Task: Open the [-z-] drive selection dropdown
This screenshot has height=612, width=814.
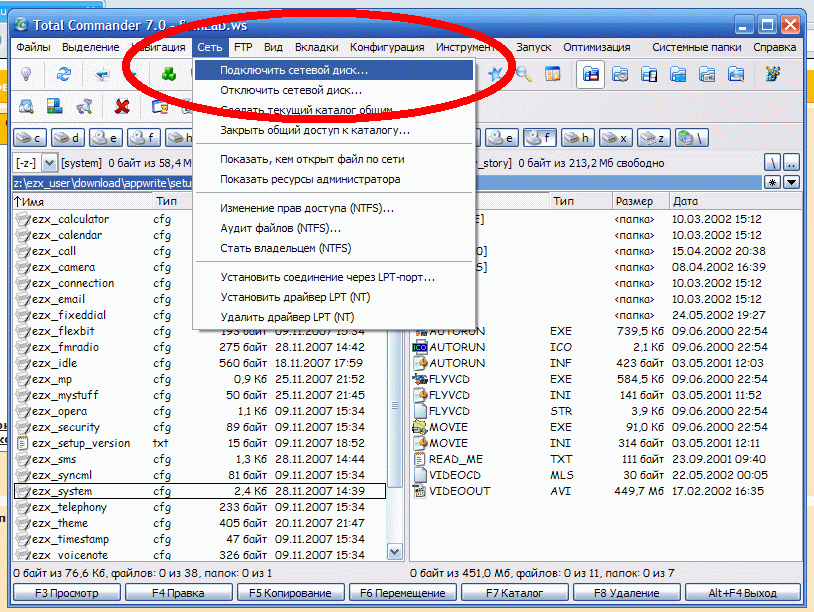Action: click(x=49, y=163)
